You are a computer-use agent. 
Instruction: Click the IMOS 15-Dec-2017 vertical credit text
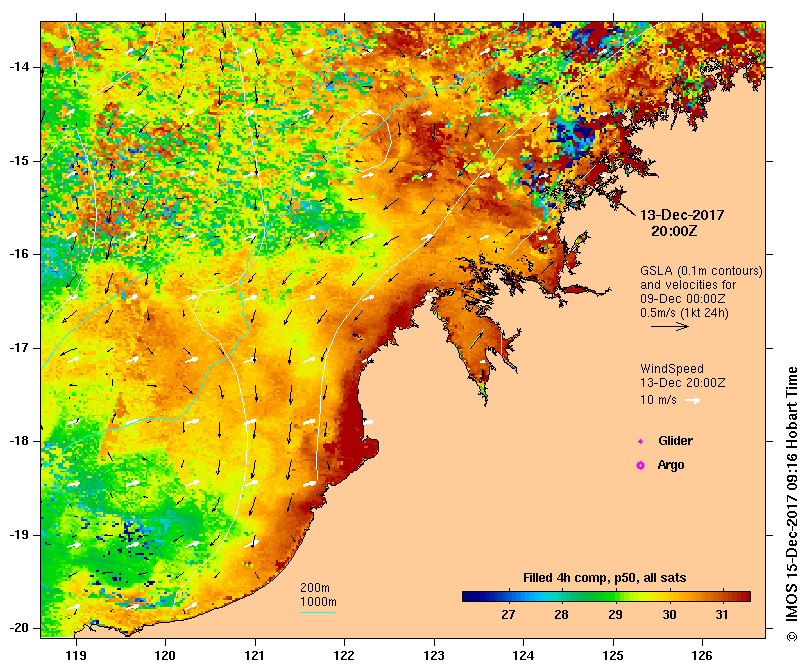click(x=791, y=504)
